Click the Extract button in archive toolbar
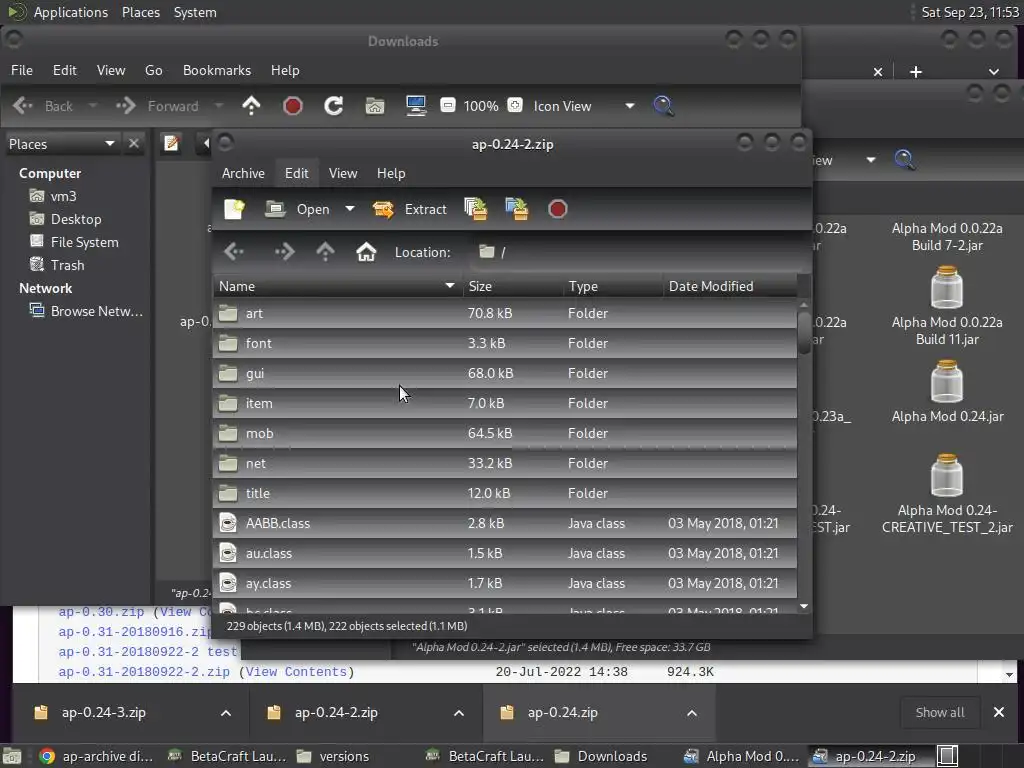Image resolution: width=1024 pixels, height=768 pixels. (409, 209)
